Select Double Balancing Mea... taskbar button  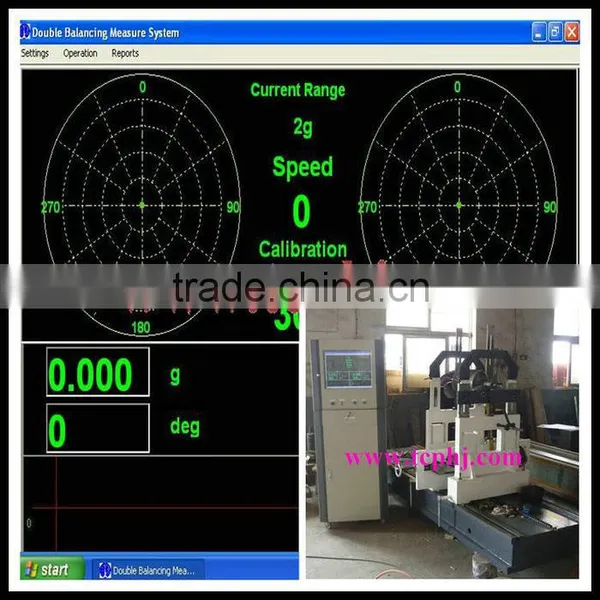[x=147, y=571]
